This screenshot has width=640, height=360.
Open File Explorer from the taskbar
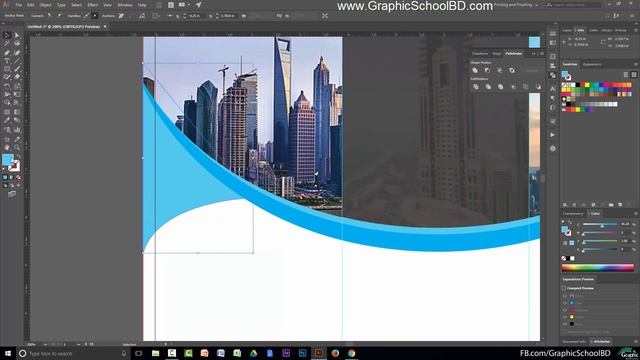pyautogui.click(x=156, y=353)
